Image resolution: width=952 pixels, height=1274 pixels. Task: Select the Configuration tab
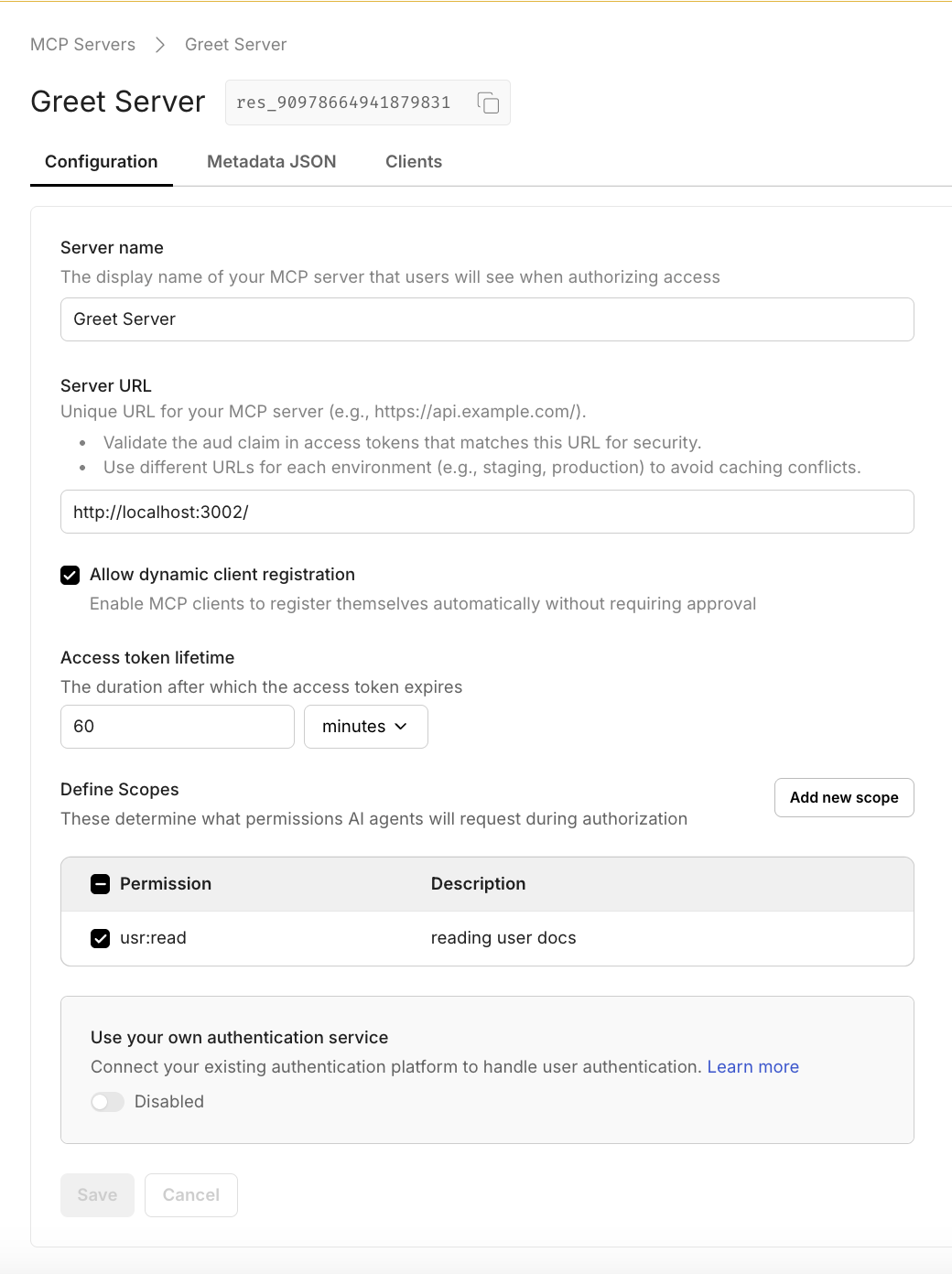(x=102, y=162)
